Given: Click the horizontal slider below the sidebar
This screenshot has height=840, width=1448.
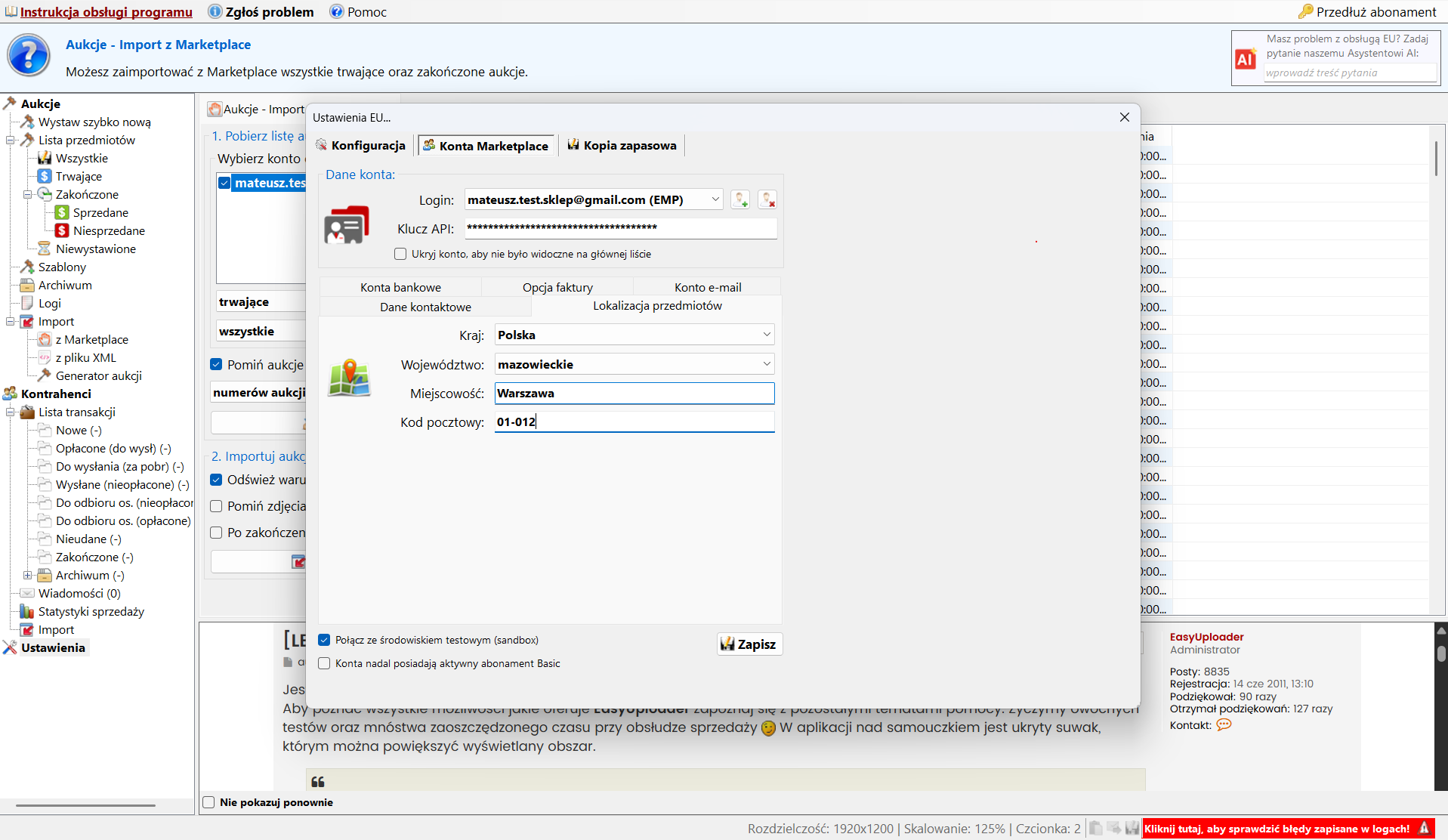Looking at the screenshot, I should pyautogui.click(x=85, y=805).
